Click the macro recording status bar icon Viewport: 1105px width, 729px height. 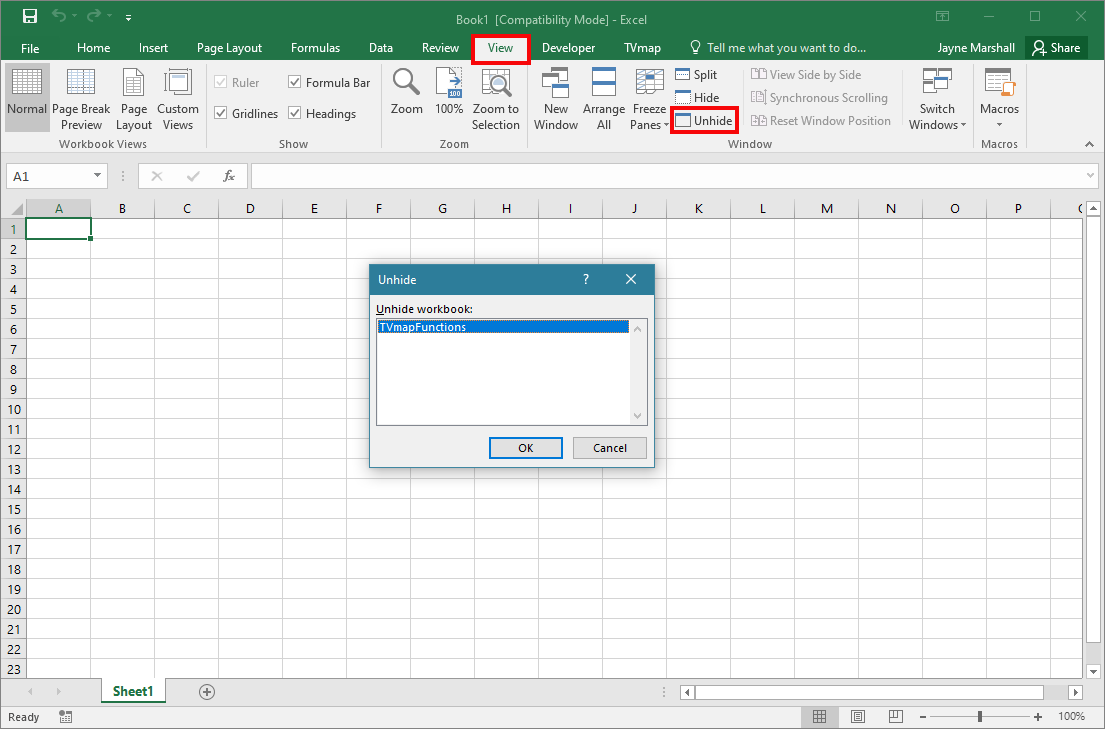point(66,717)
